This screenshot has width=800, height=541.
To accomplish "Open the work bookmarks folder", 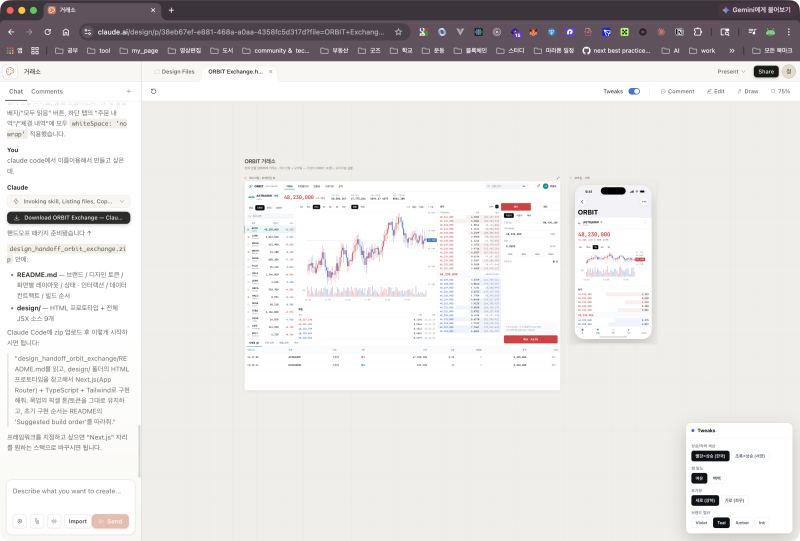I will click(702, 51).
